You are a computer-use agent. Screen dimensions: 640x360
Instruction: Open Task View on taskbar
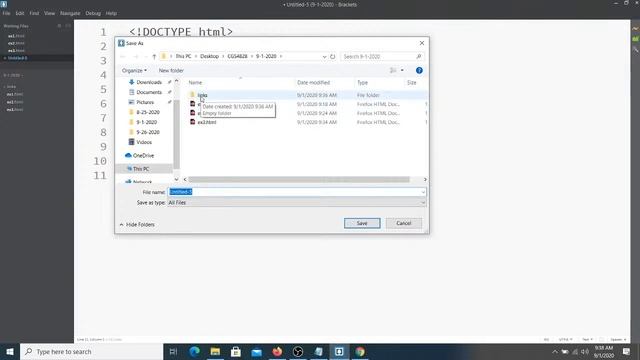click(x=173, y=351)
